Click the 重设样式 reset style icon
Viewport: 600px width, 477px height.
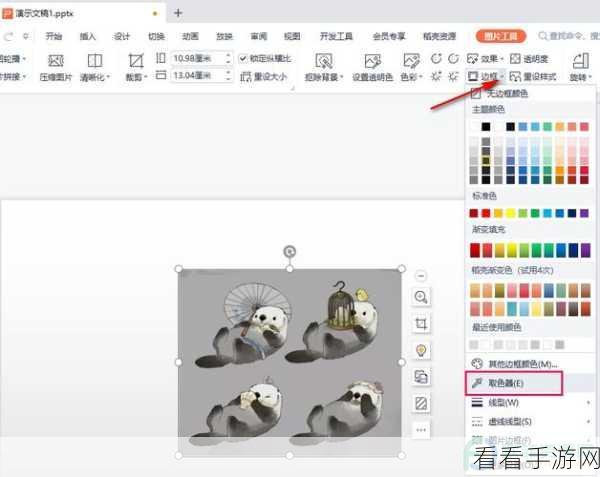pos(515,77)
